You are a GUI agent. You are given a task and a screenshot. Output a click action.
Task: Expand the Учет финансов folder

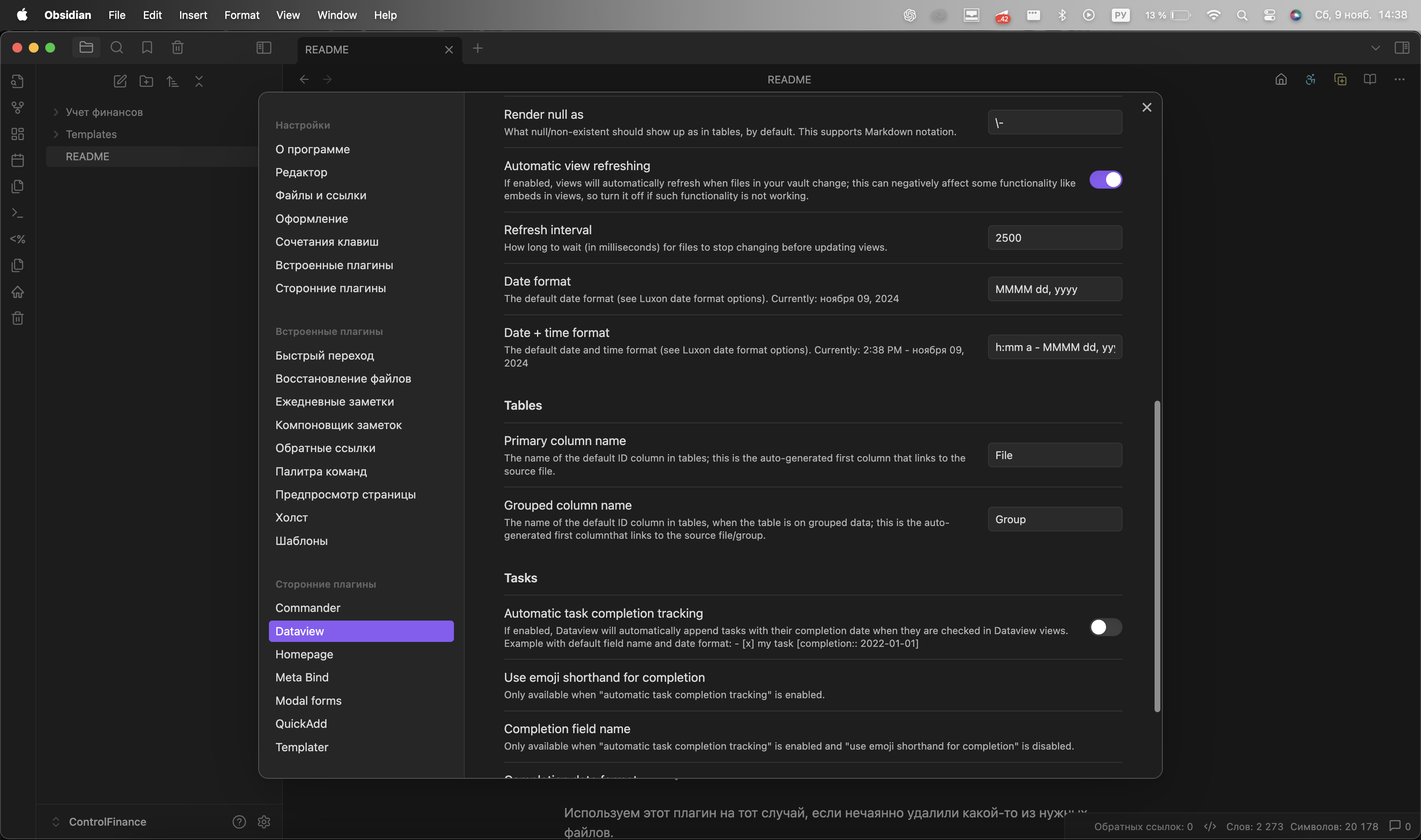point(56,112)
